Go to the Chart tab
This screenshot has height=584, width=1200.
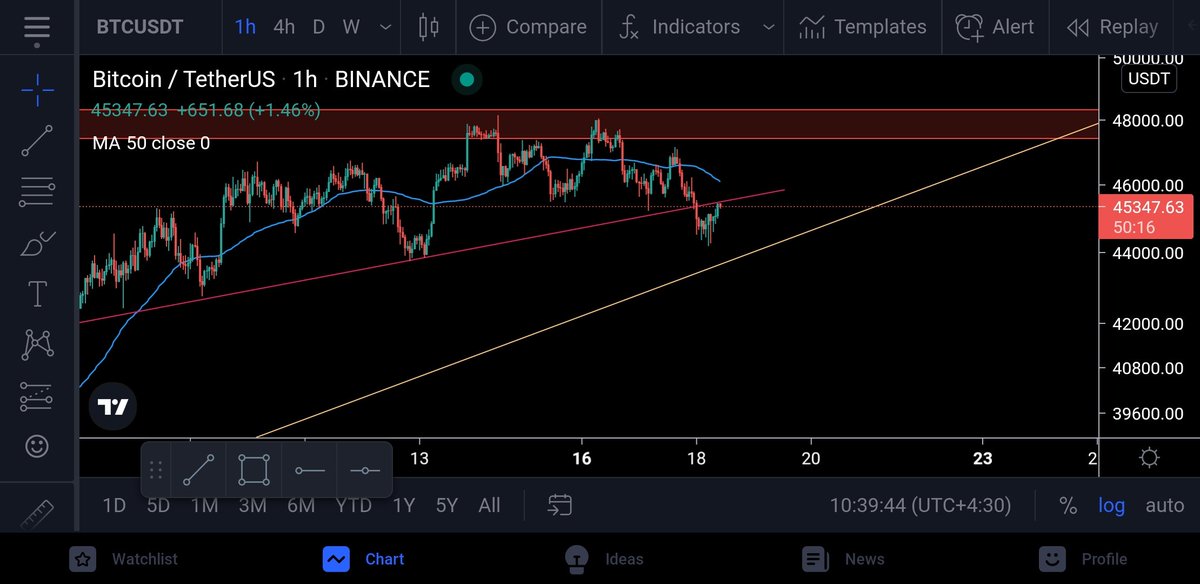(x=363, y=558)
